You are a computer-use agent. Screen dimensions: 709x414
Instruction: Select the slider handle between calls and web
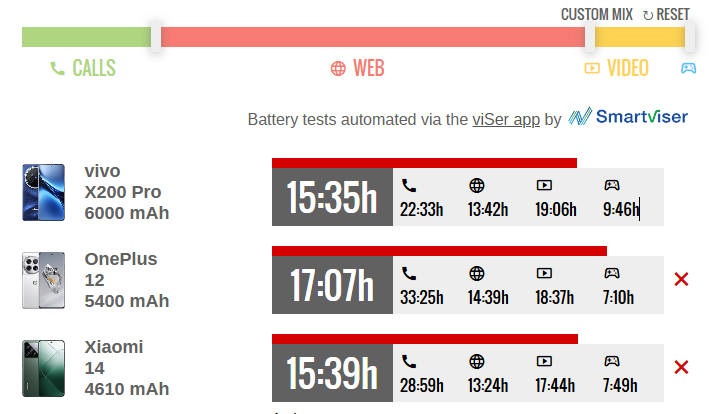click(156, 37)
